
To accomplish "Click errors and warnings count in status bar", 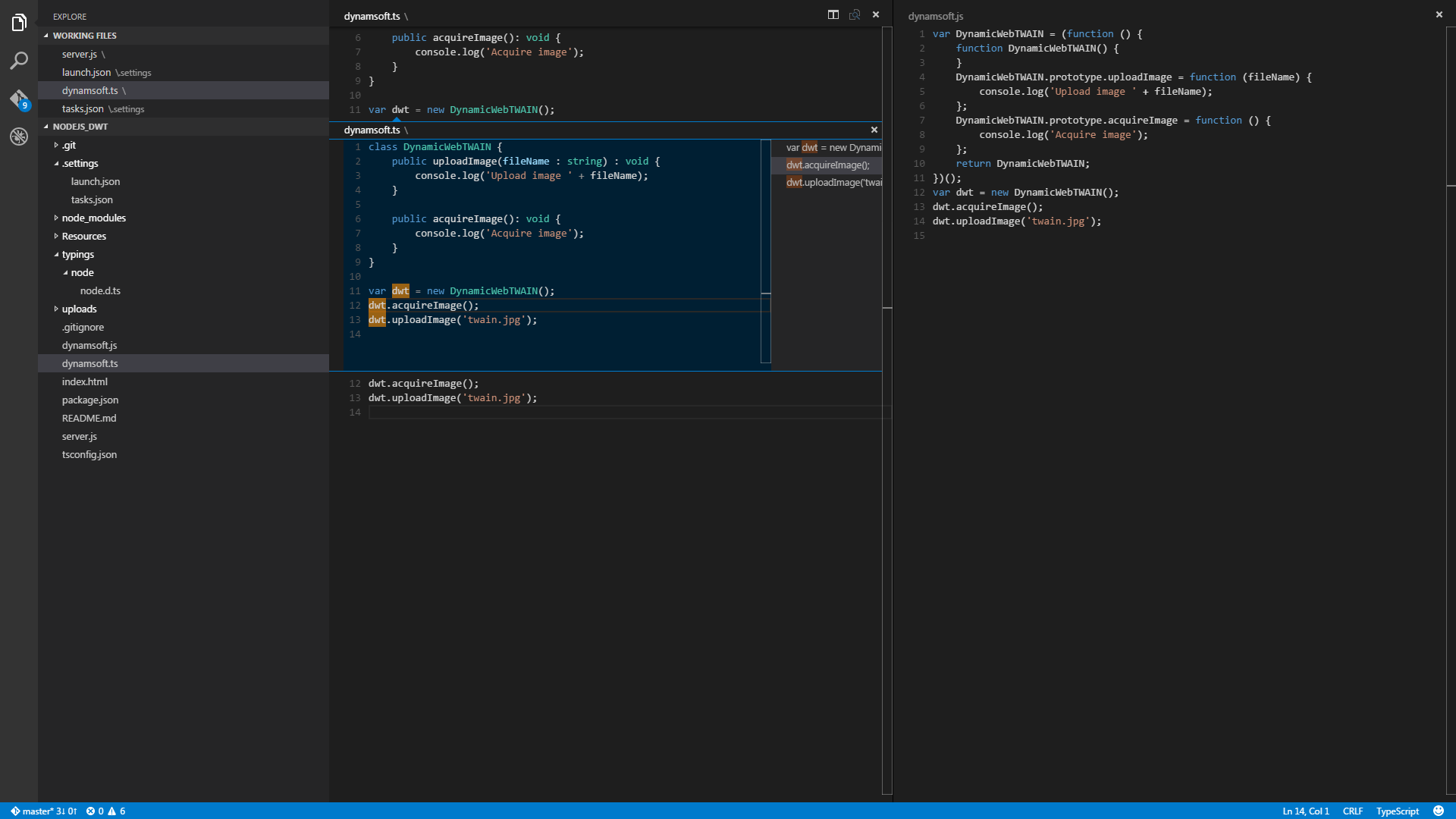I will click(x=106, y=811).
